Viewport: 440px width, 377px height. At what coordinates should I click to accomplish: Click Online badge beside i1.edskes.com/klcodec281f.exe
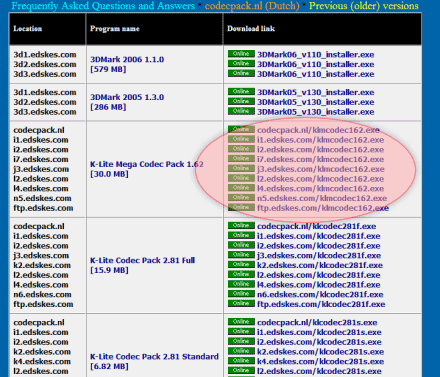point(241,235)
